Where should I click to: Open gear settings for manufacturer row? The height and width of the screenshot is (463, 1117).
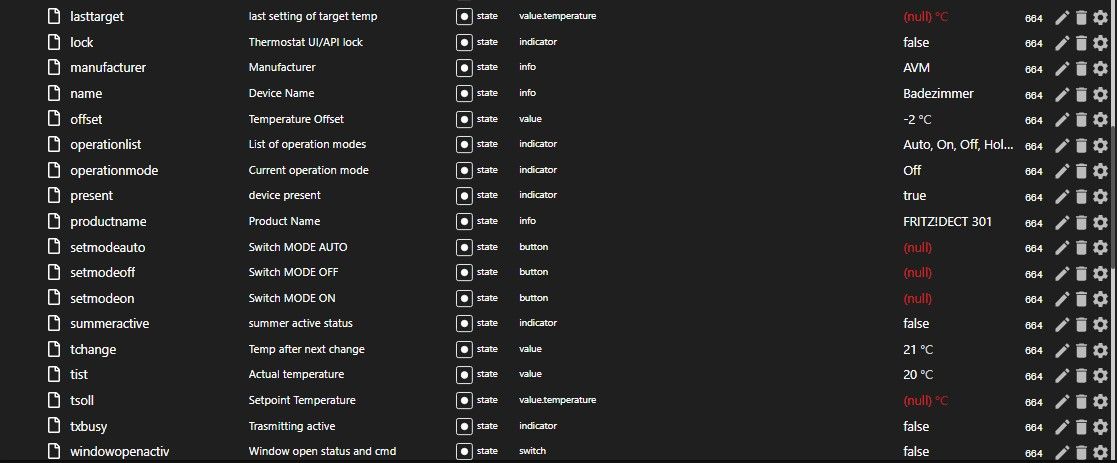pos(1100,68)
